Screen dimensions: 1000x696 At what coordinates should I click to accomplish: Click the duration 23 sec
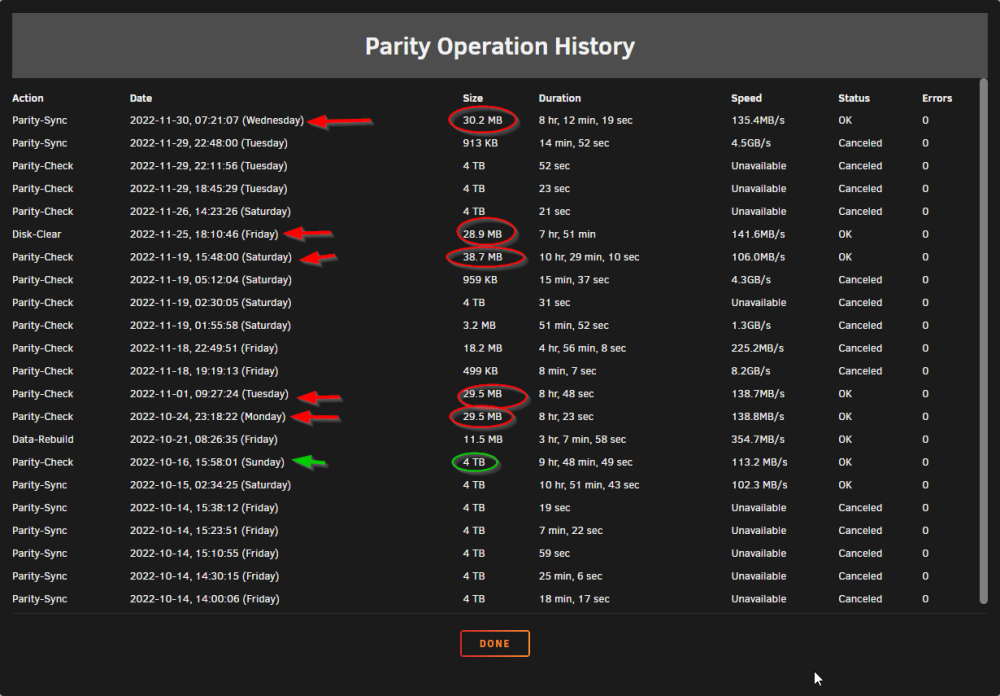pos(554,189)
